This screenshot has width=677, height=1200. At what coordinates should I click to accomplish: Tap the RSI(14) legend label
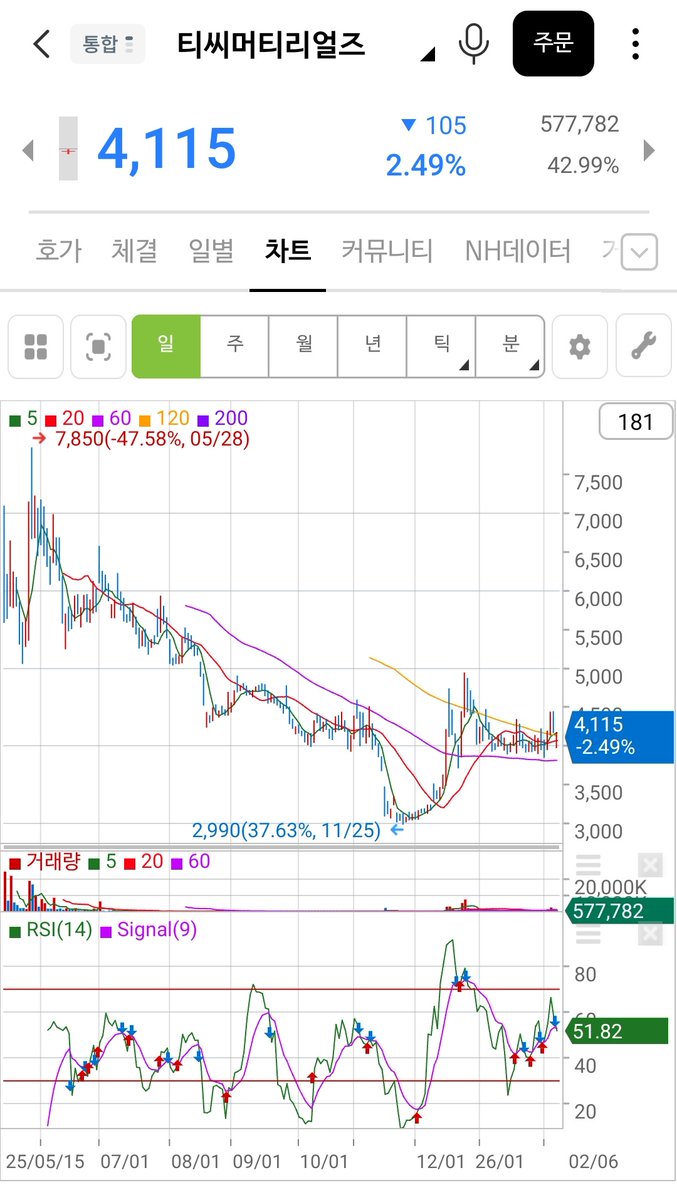tap(50, 930)
